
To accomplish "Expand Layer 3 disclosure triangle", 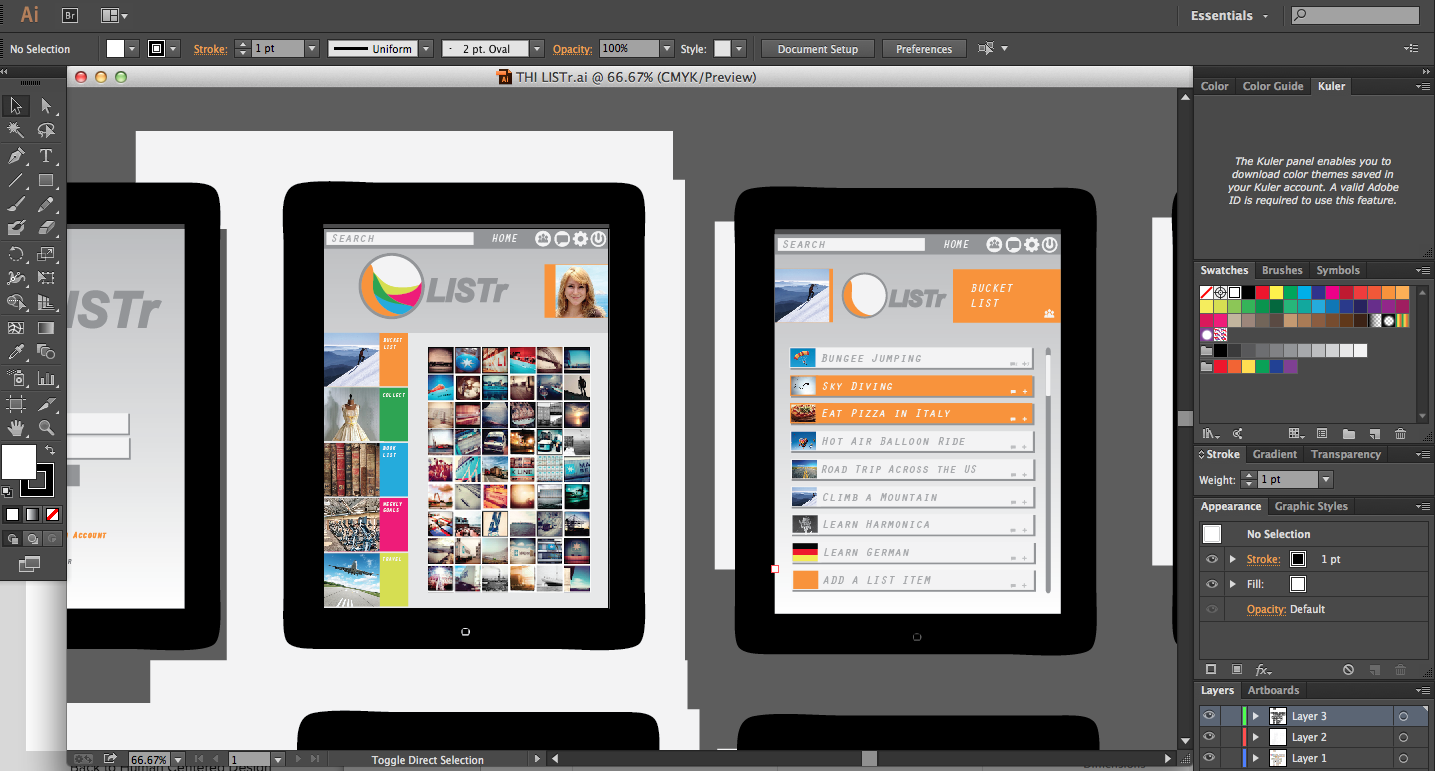I will (1256, 716).
